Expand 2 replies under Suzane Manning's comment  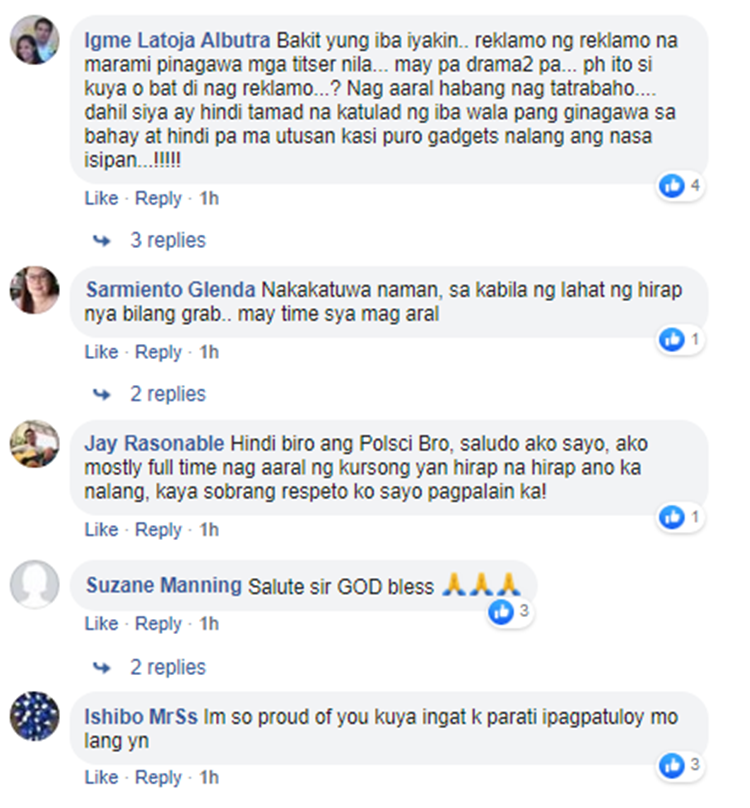coord(168,667)
